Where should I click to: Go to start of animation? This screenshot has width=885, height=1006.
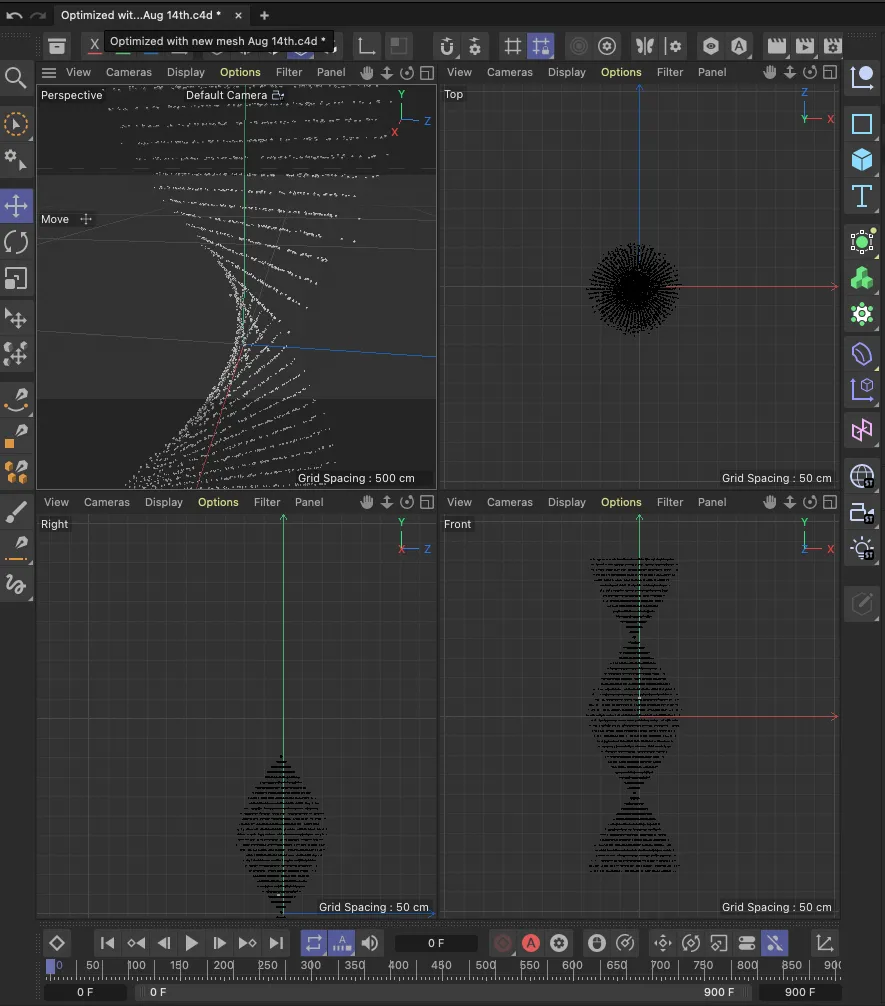[107, 943]
